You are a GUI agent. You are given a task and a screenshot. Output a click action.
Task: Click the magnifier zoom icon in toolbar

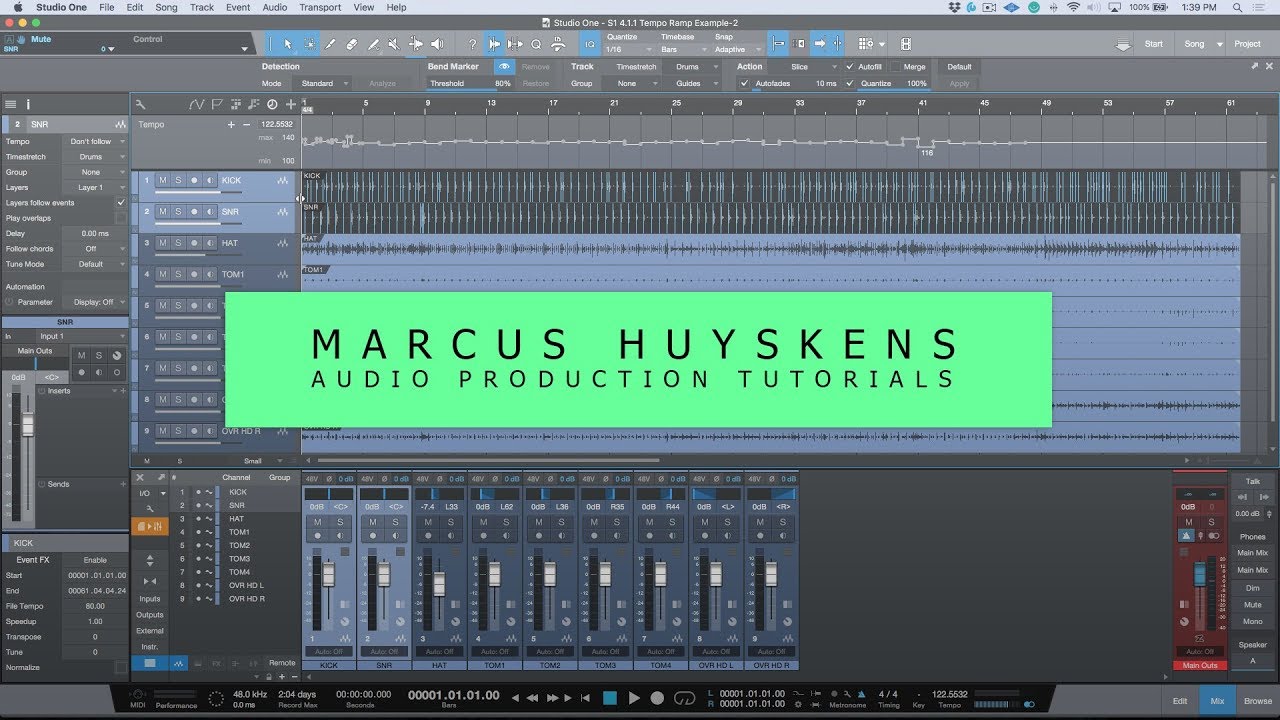536,44
